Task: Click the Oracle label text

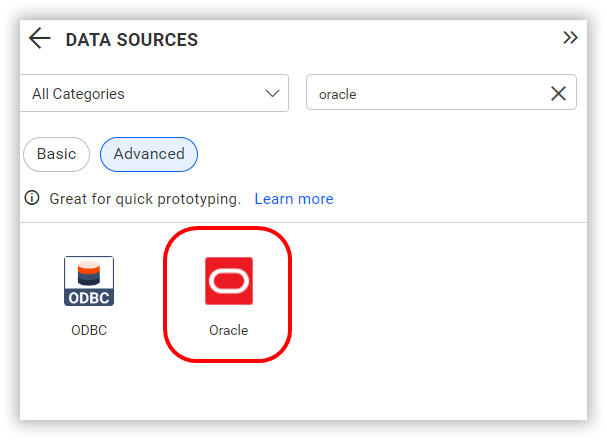Action: [x=228, y=330]
